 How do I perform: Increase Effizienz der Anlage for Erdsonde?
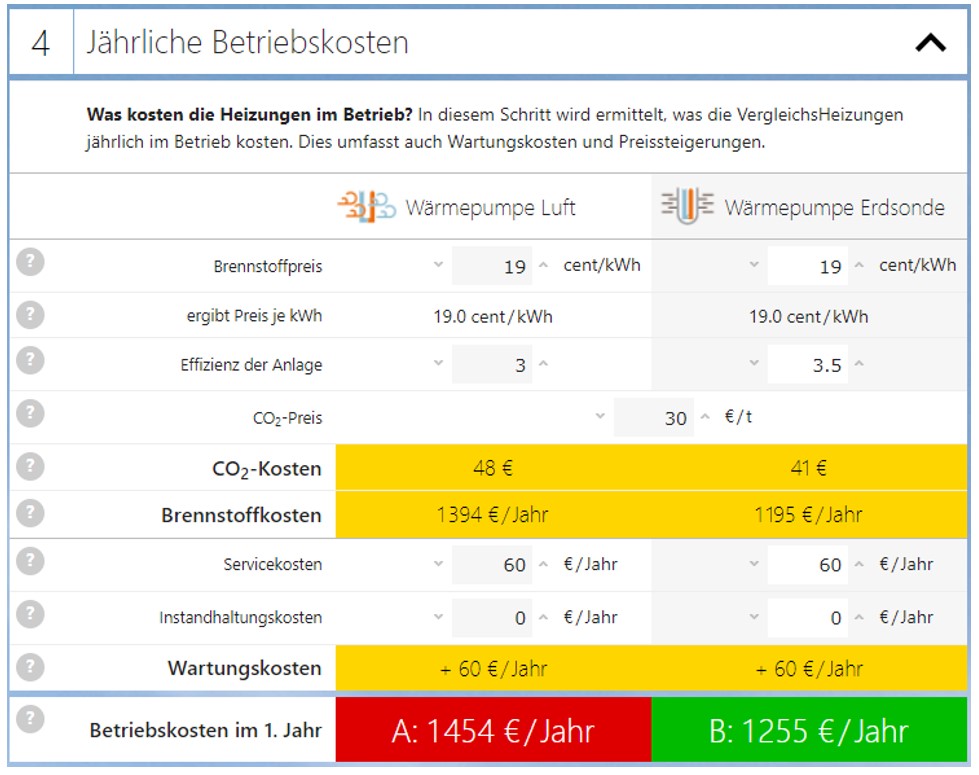pos(860,364)
